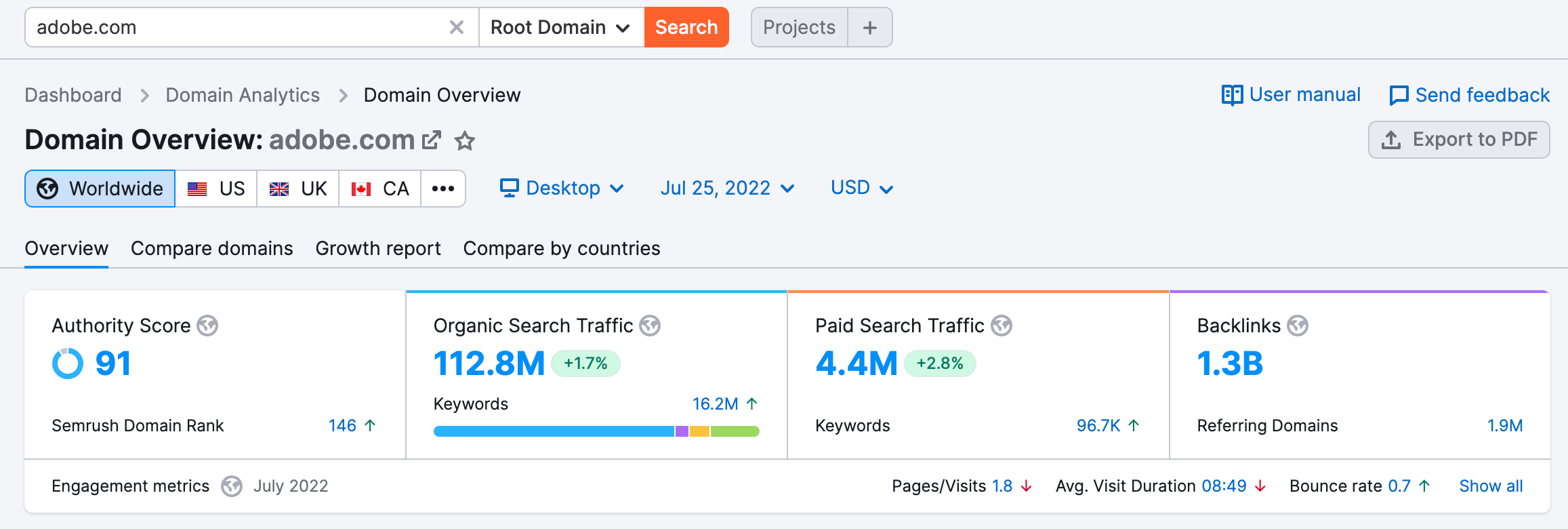Screen dimensions: 1568x529
Task: Open Referring Domains value 1.9M
Action: coord(1505,425)
